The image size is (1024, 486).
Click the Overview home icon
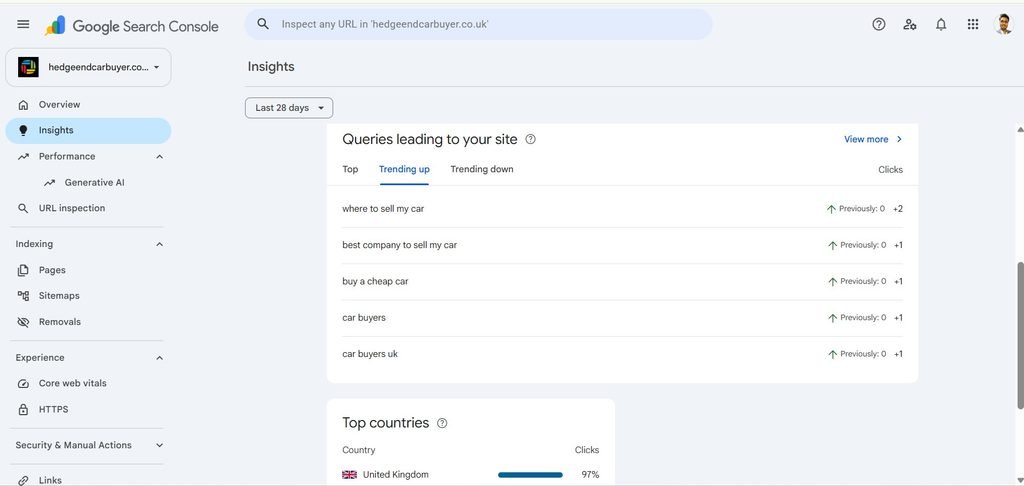pos(24,105)
